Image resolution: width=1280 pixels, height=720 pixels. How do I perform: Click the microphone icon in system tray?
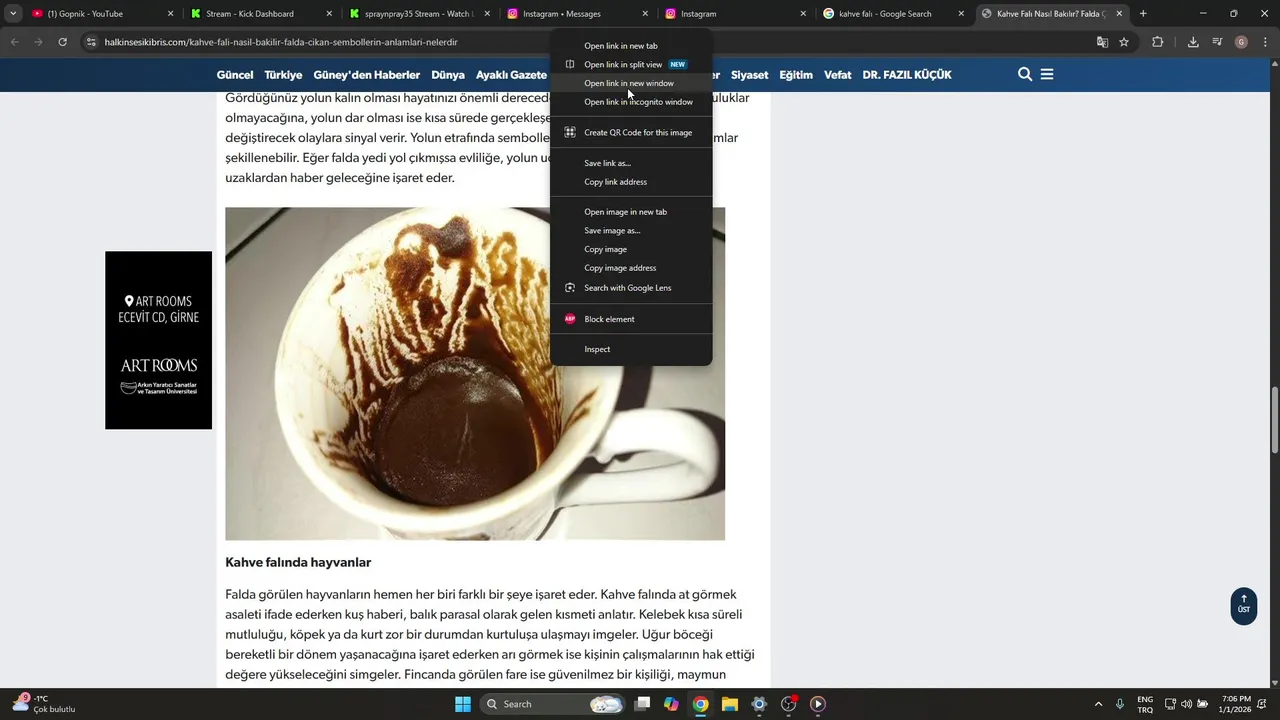point(1120,704)
